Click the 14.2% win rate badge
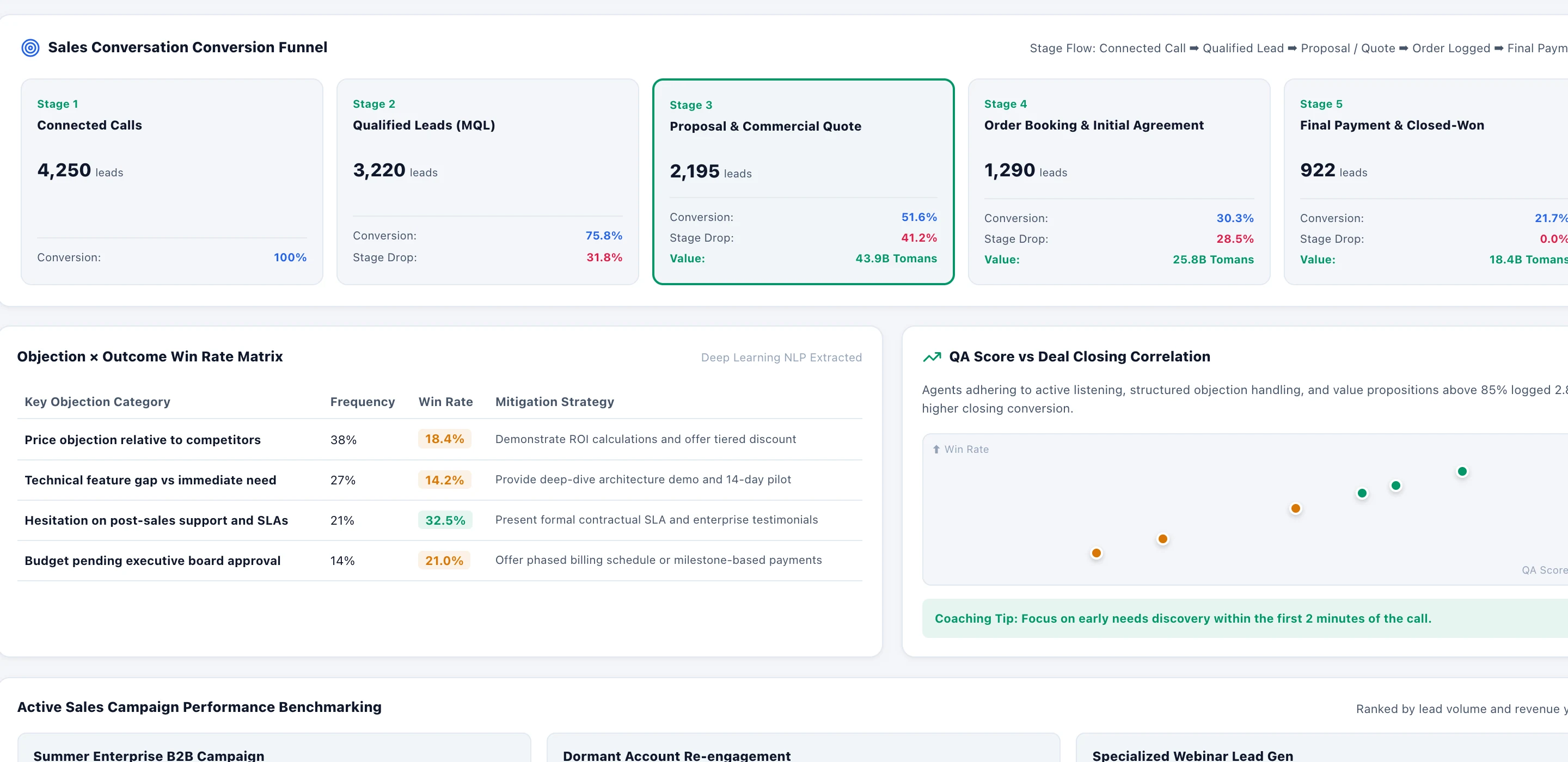 [444, 480]
